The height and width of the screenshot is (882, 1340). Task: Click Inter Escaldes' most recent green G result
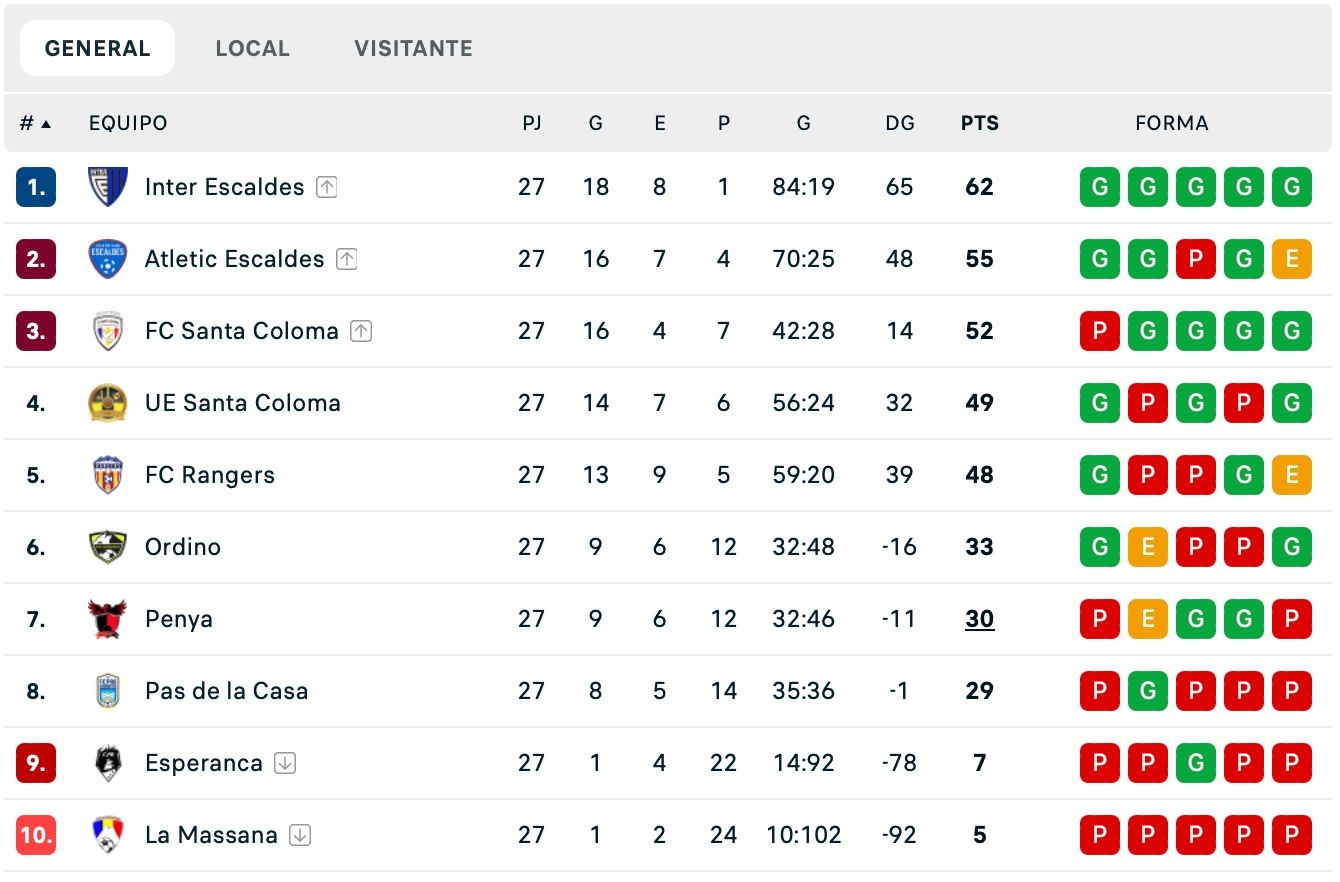1292,187
